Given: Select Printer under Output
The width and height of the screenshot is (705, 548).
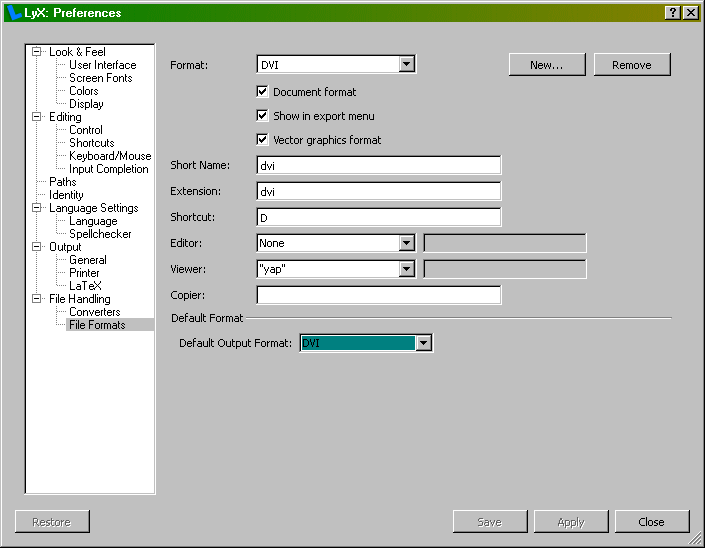Looking at the screenshot, I should pyautogui.click(x=84, y=273).
